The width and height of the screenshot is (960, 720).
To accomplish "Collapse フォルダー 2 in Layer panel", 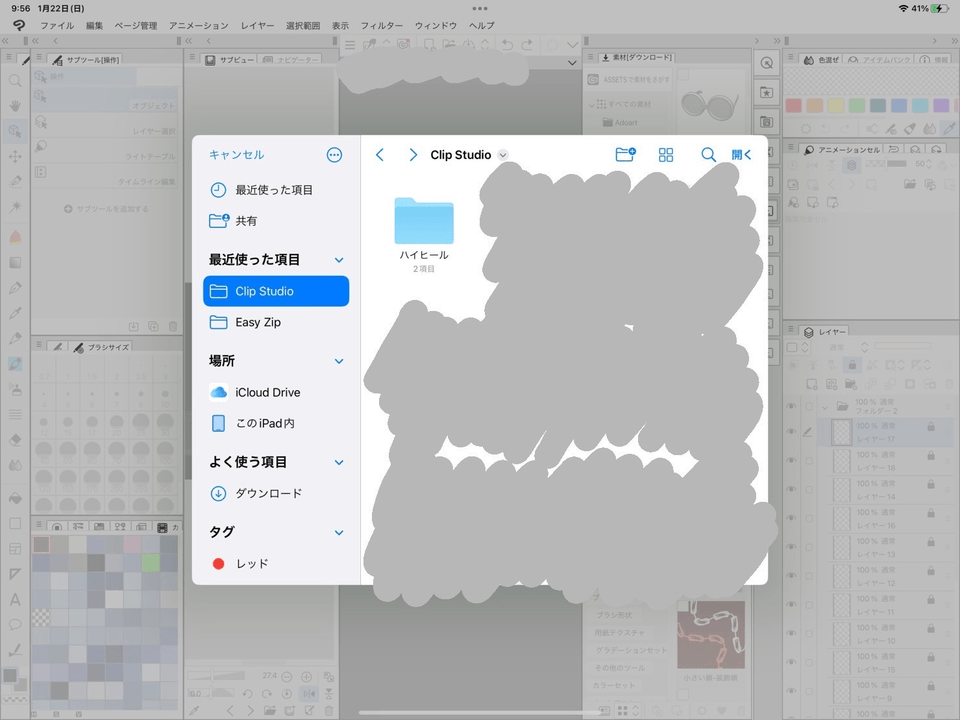I will [825, 407].
